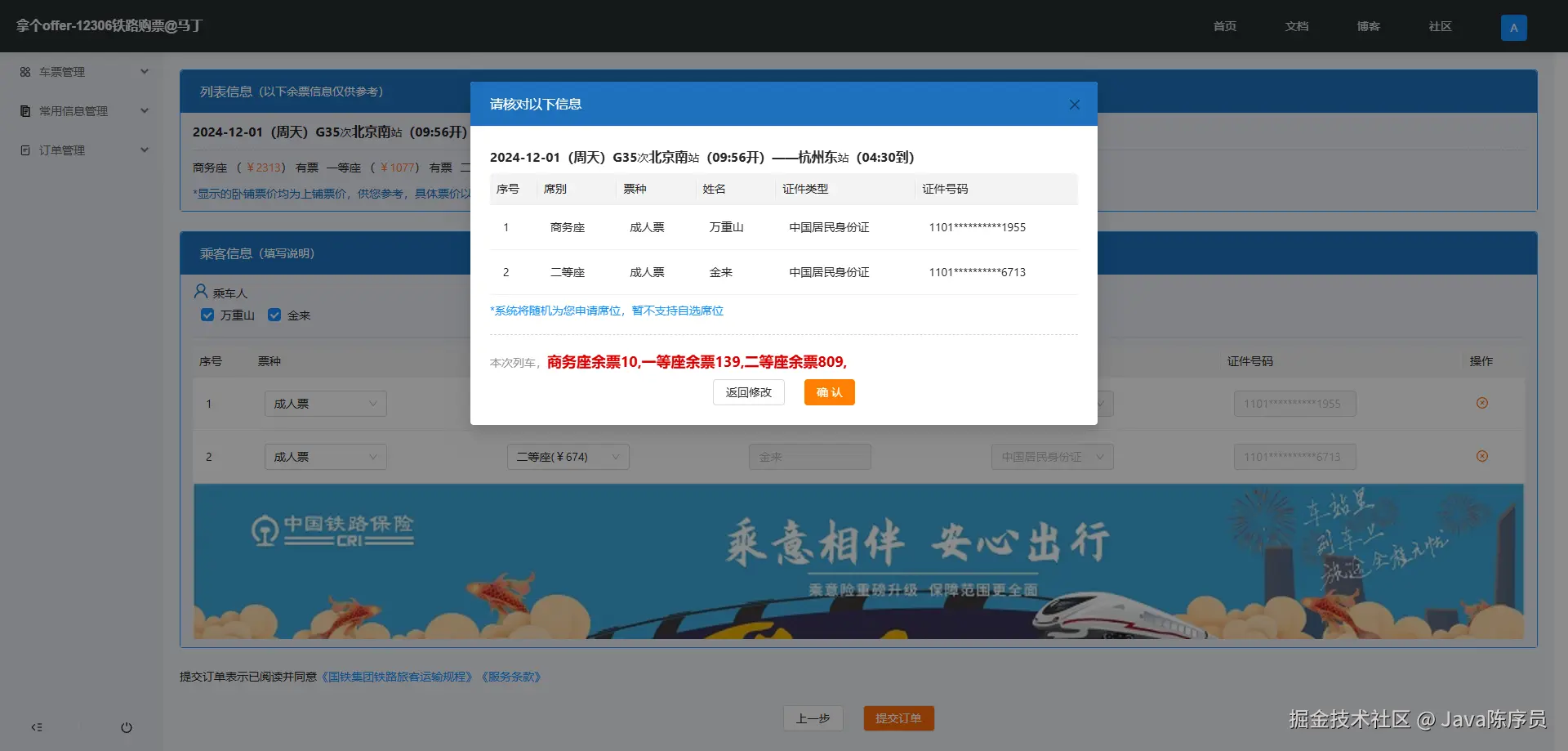Click the user avatar icon in header
Viewport: 1568px width, 751px height.
(x=1513, y=27)
